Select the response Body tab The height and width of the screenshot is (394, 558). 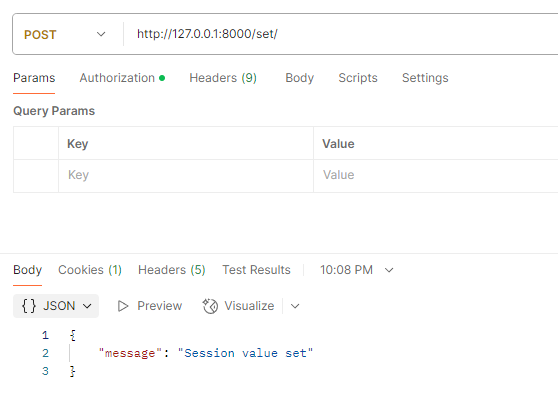(x=27, y=270)
